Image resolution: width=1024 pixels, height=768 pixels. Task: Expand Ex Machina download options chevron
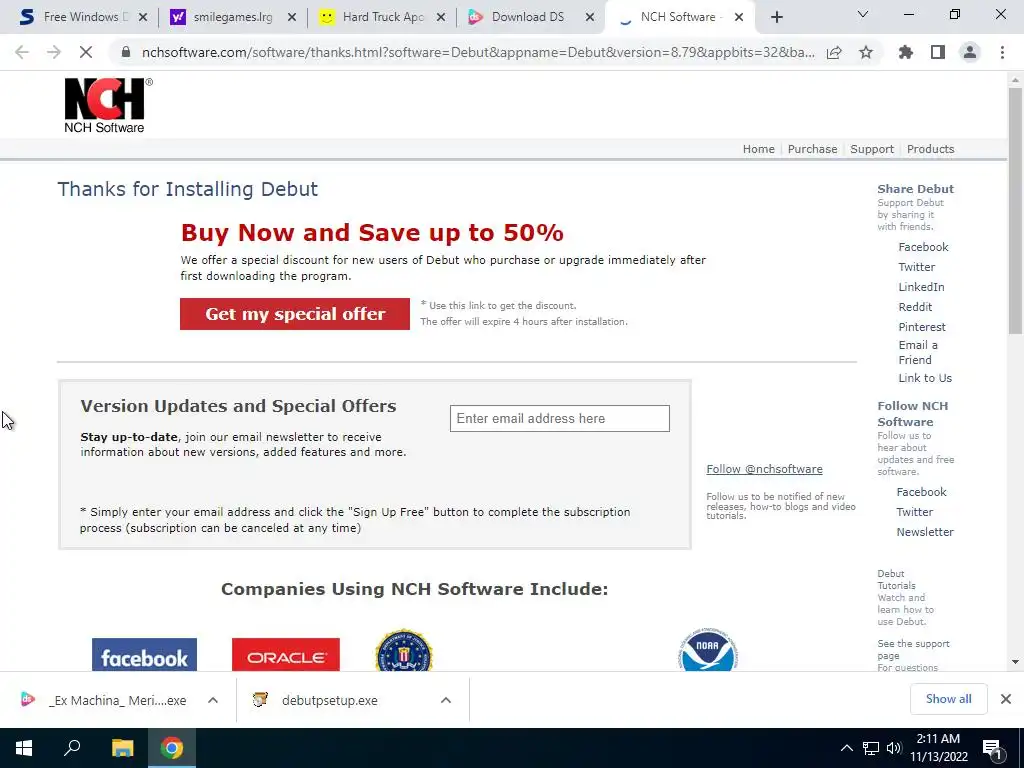tap(213, 700)
